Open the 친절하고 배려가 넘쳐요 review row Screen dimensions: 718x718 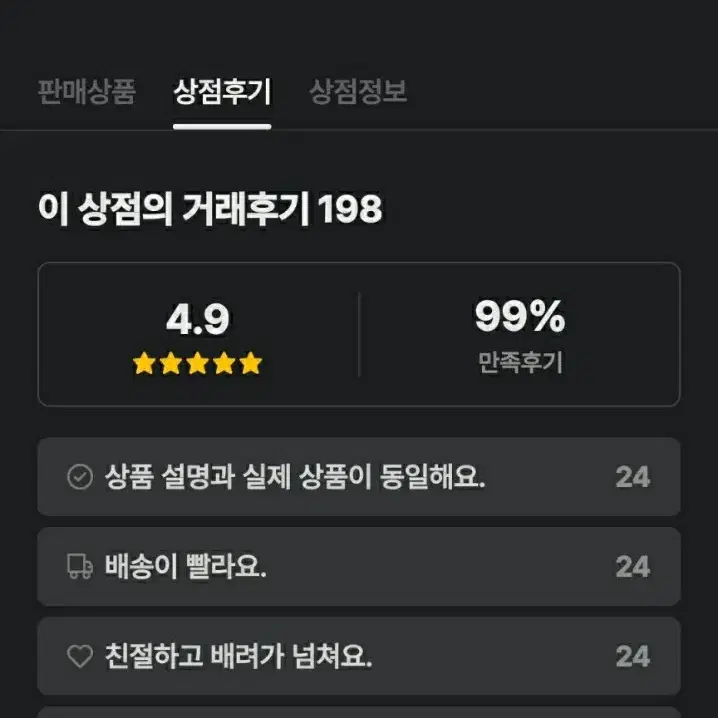click(x=359, y=656)
